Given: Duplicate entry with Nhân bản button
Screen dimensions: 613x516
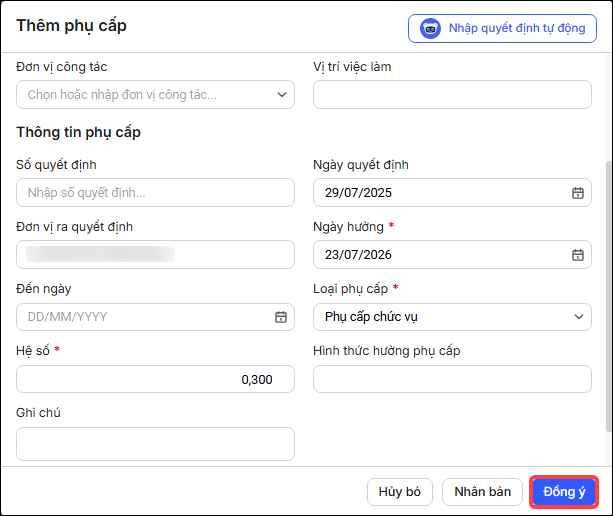Looking at the screenshot, I should [x=482, y=492].
